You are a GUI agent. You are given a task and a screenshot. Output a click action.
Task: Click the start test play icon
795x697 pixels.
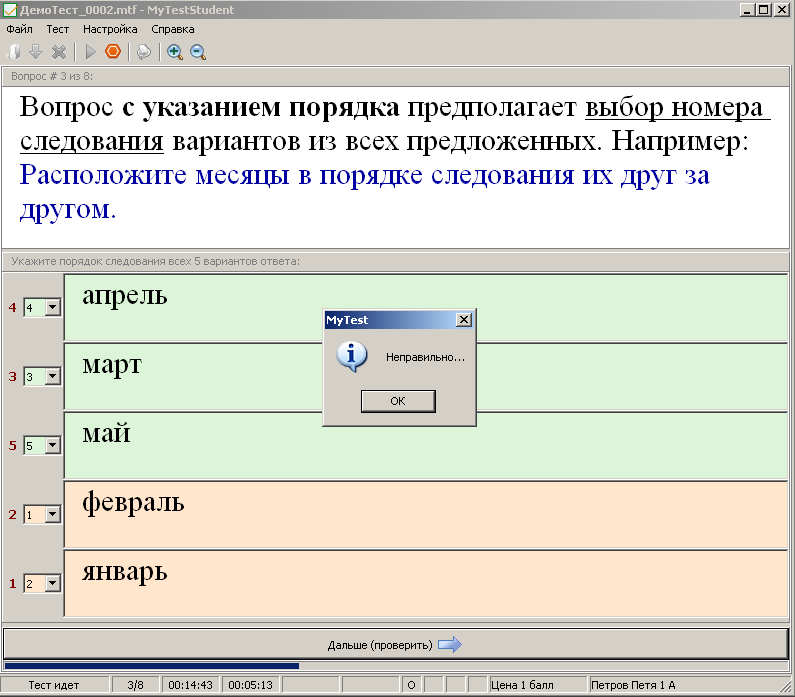[x=91, y=52]
